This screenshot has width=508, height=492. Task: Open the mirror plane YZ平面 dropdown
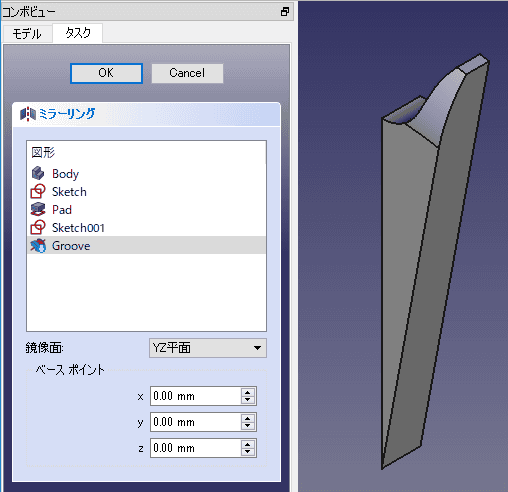pos(208,348)
